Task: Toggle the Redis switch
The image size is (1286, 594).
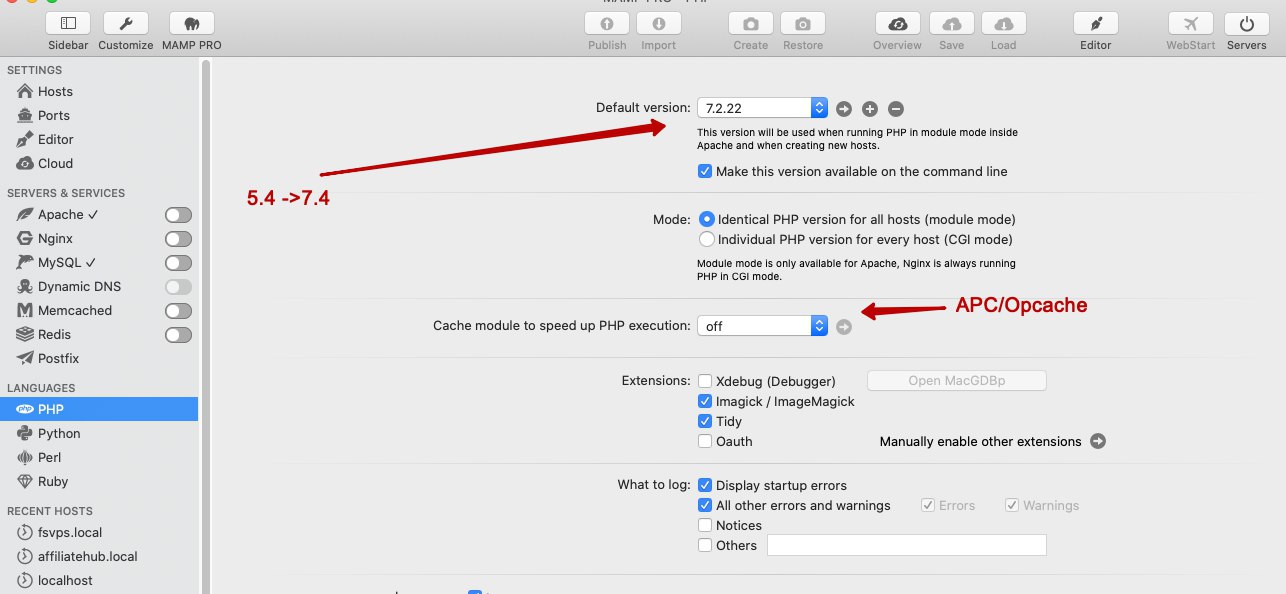Action: click(178, 335)
